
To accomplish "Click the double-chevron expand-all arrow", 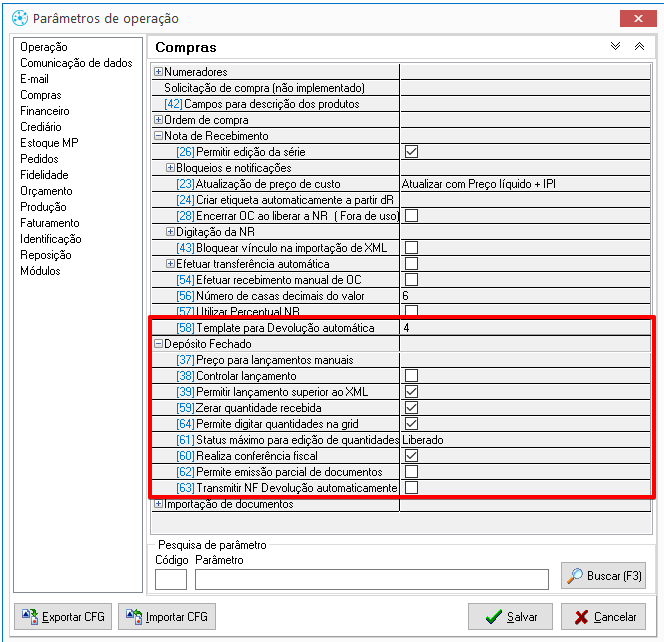I will (x=615, y=47).
